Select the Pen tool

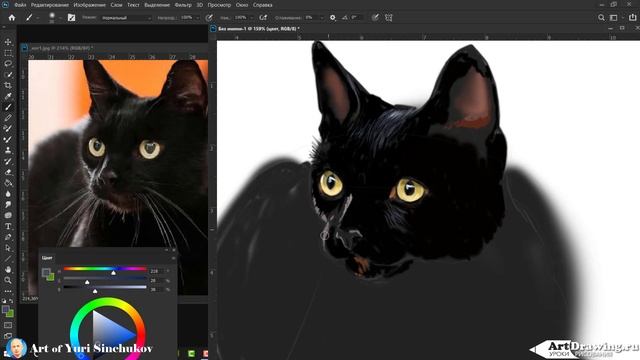click(8, 237)
